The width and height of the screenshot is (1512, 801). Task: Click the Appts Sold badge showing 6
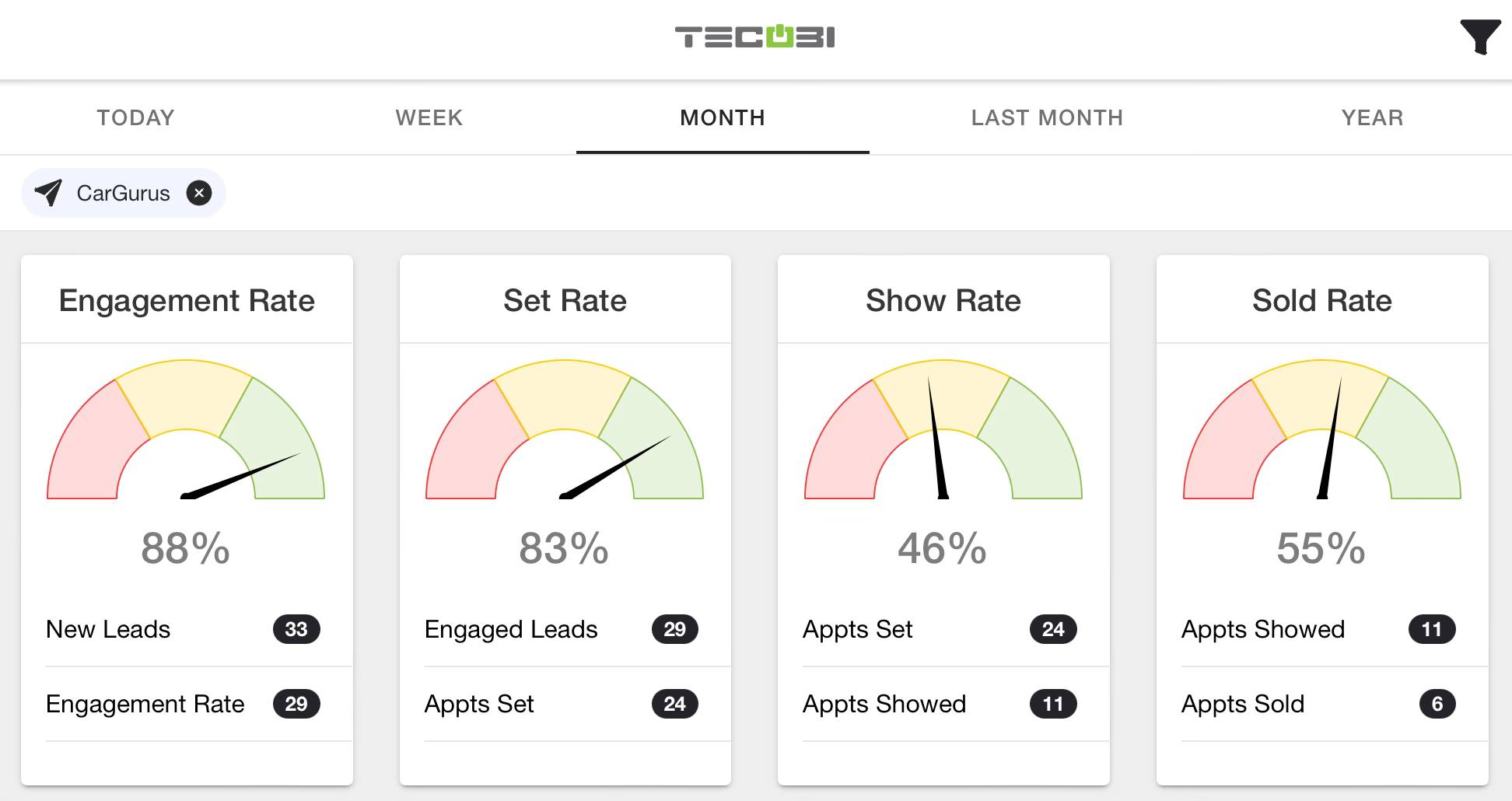[x=1437, y=704]
